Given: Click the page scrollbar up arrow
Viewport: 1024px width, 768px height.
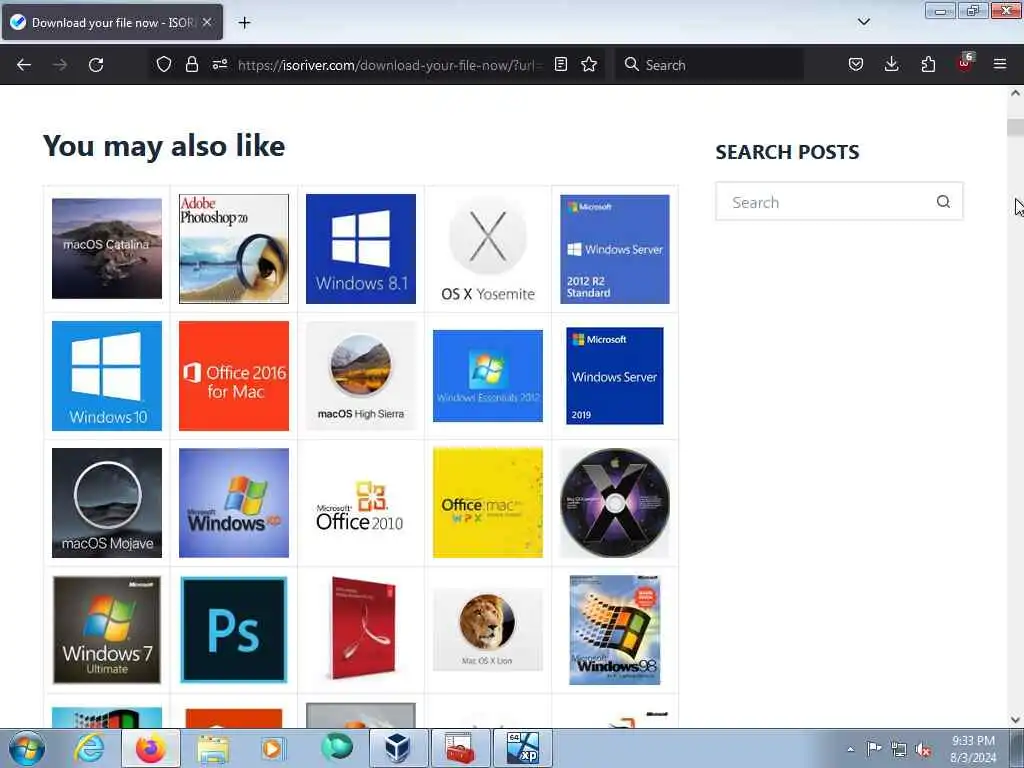Looking at the screenshot, I should click(x=1015, y=93).
